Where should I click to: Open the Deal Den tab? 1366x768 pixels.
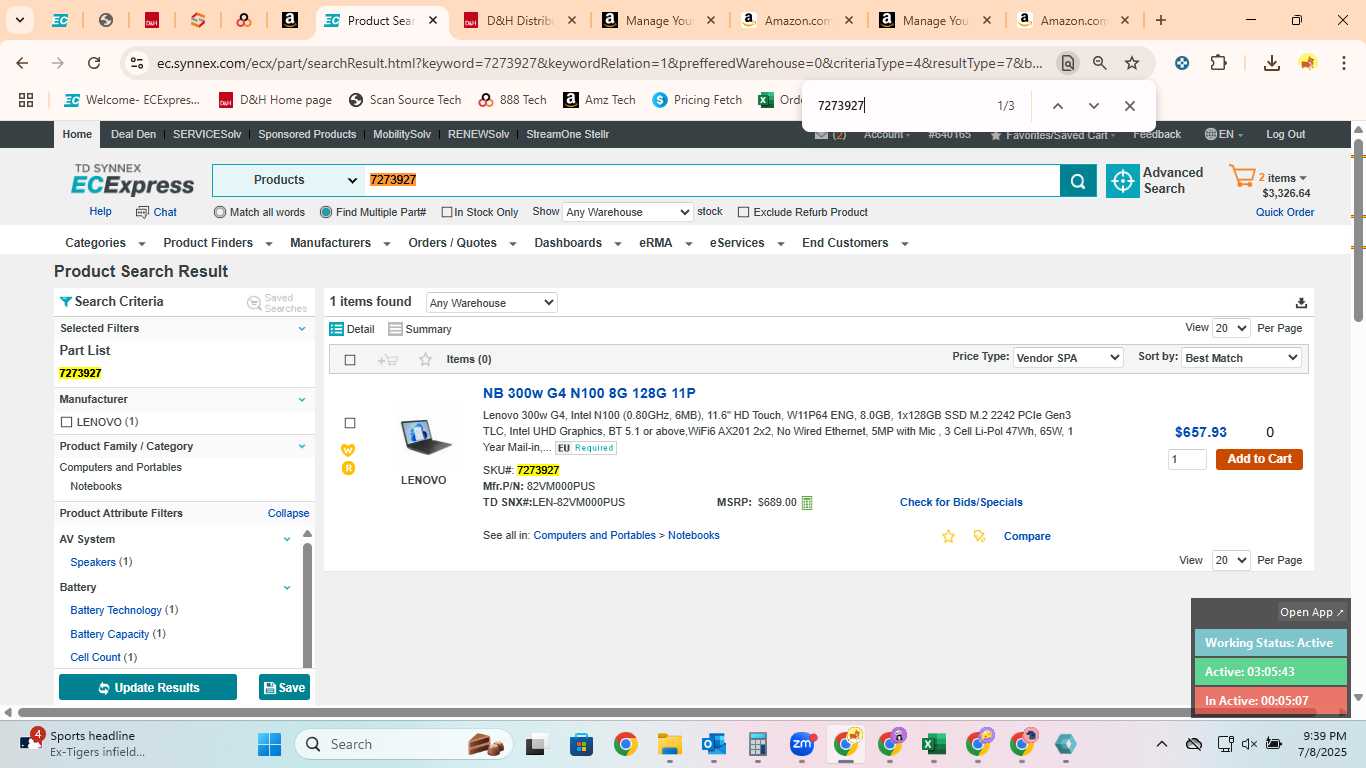(133, 134)
